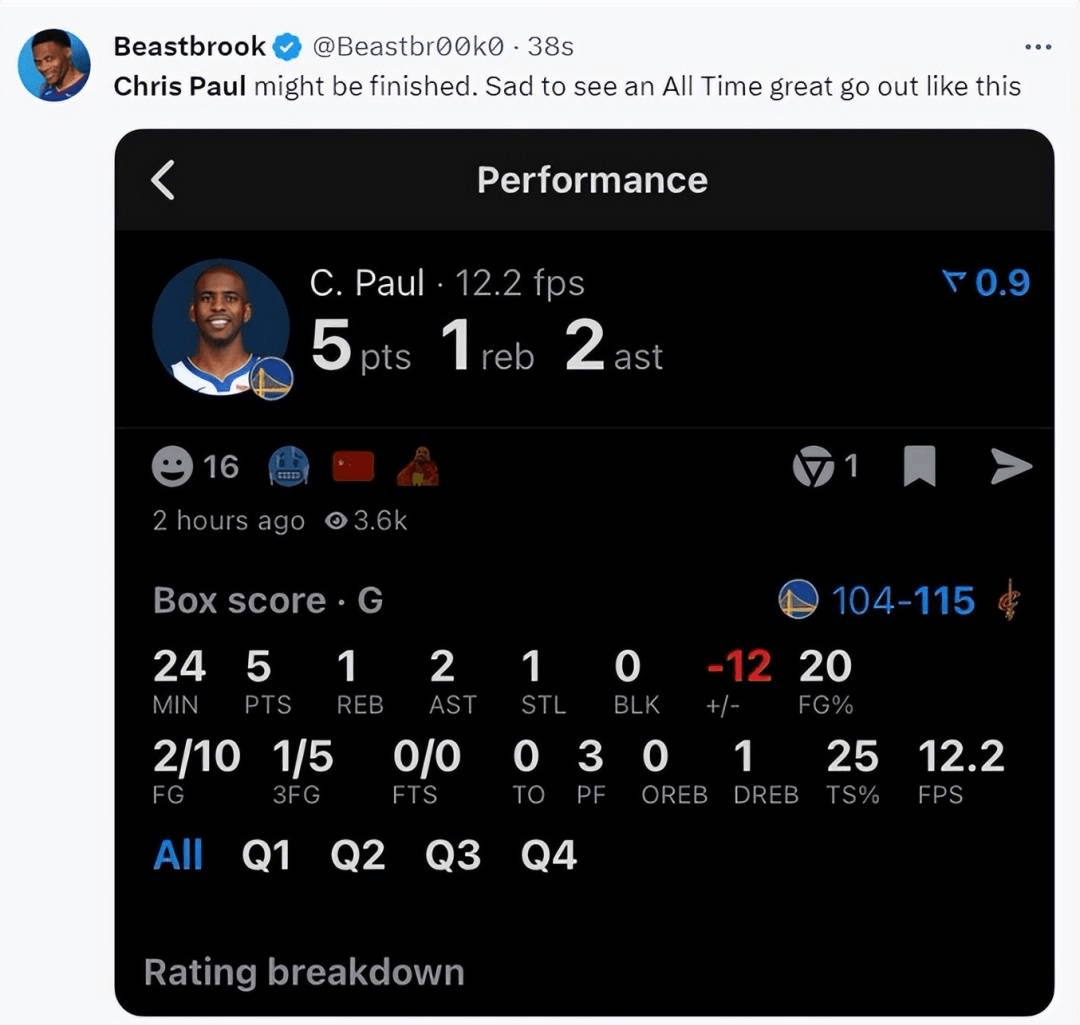Click the Cavaliers logo beside 104-115

(1010, 599)
